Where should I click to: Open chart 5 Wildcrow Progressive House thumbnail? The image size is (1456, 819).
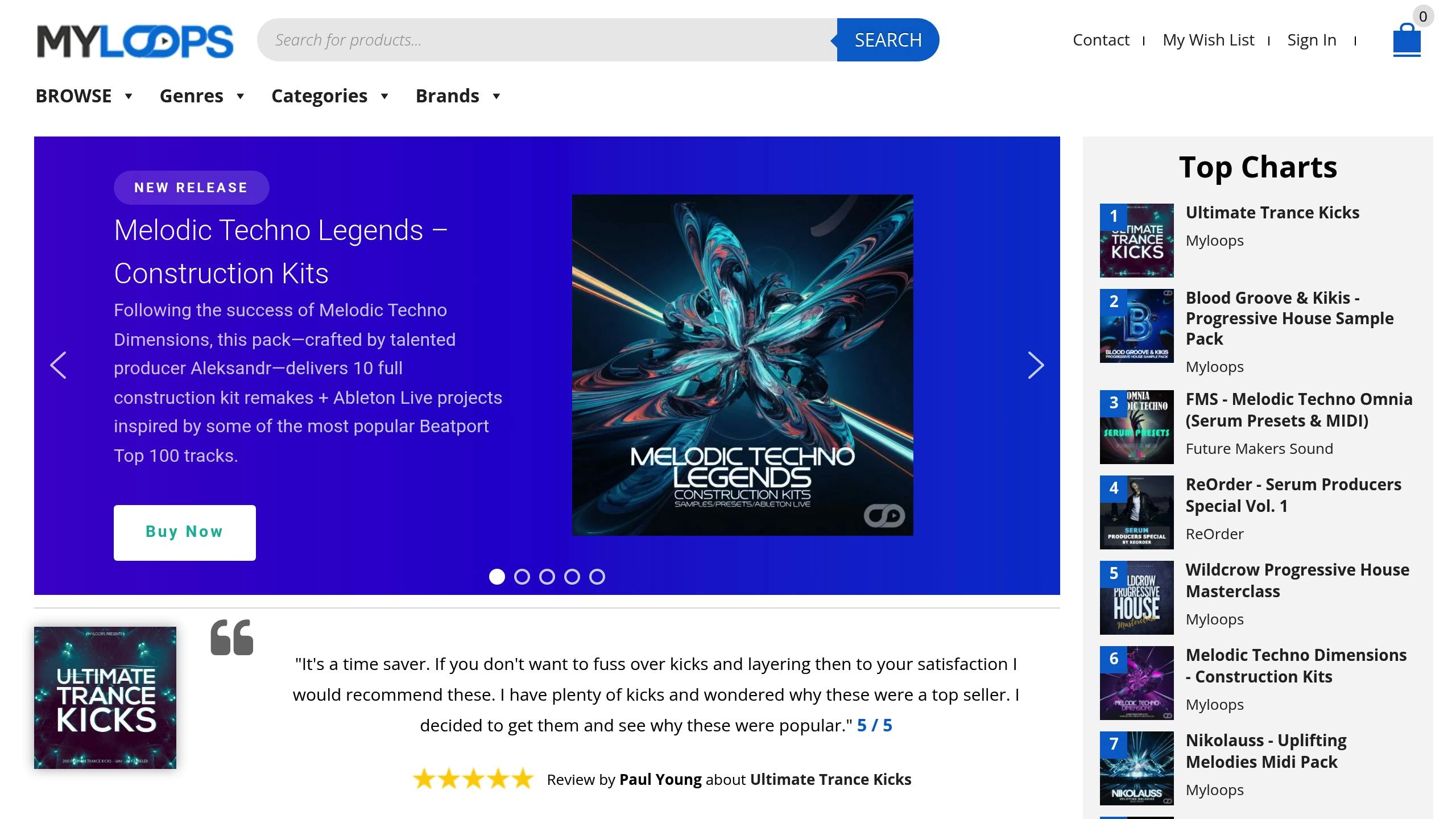pos(1136,598)
